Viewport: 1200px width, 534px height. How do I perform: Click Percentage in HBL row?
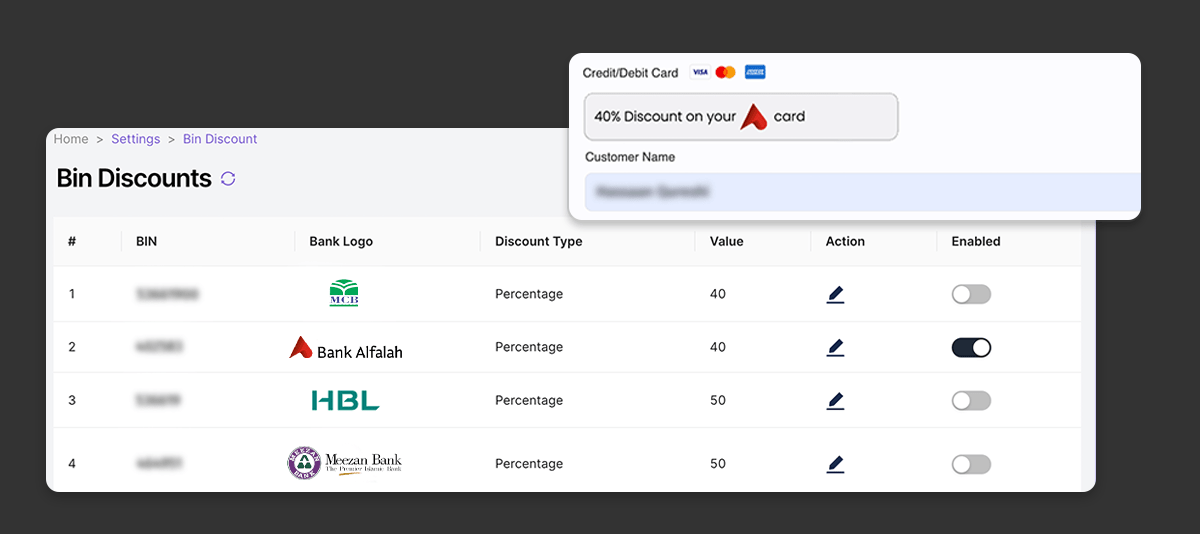[x=529, y=400]
